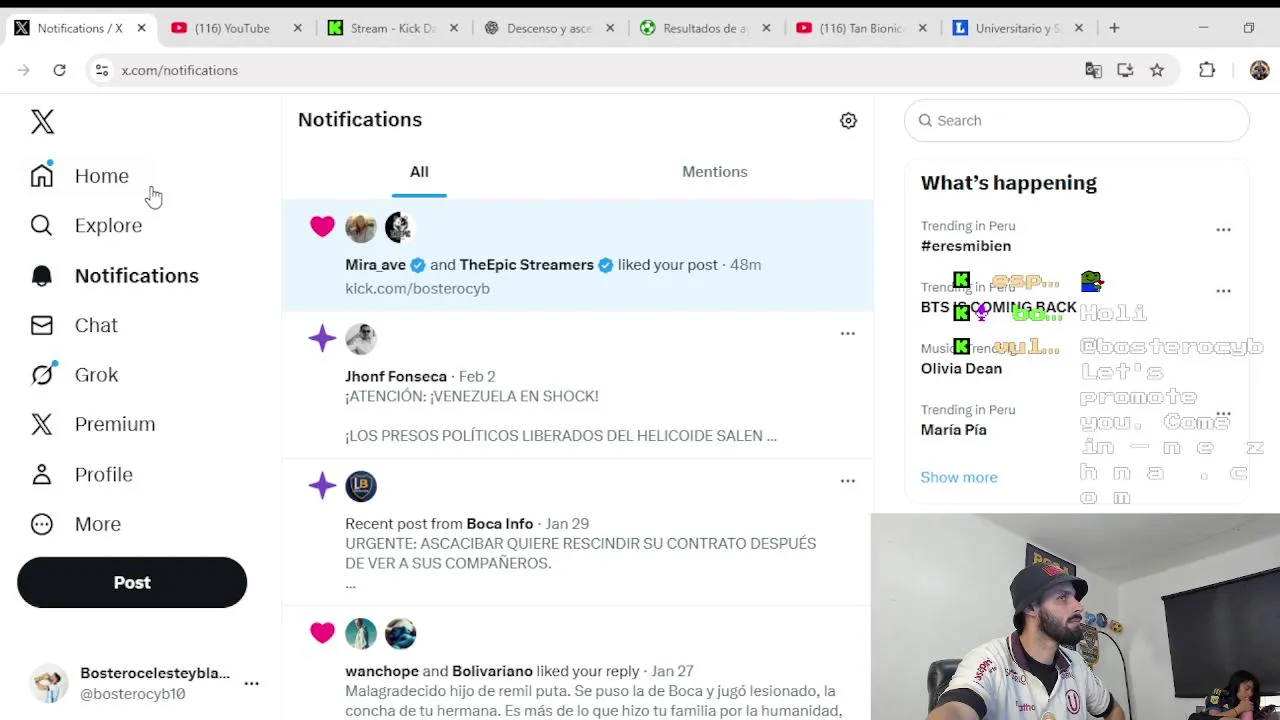Click the purple star icon on Boca Info post
Screen dimensions: 1280x720
pos(322,486)
